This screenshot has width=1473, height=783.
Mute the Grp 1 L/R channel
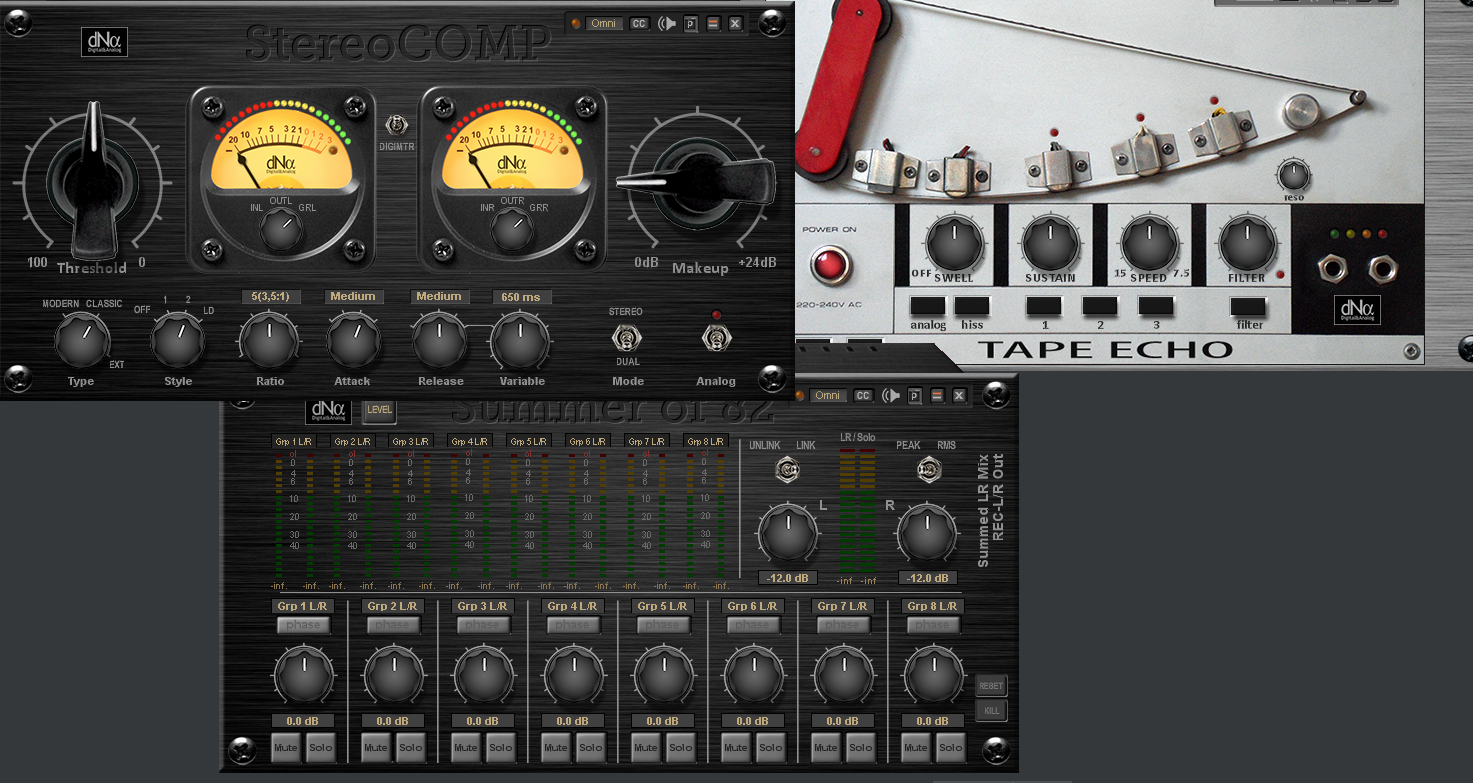point(286,748)
